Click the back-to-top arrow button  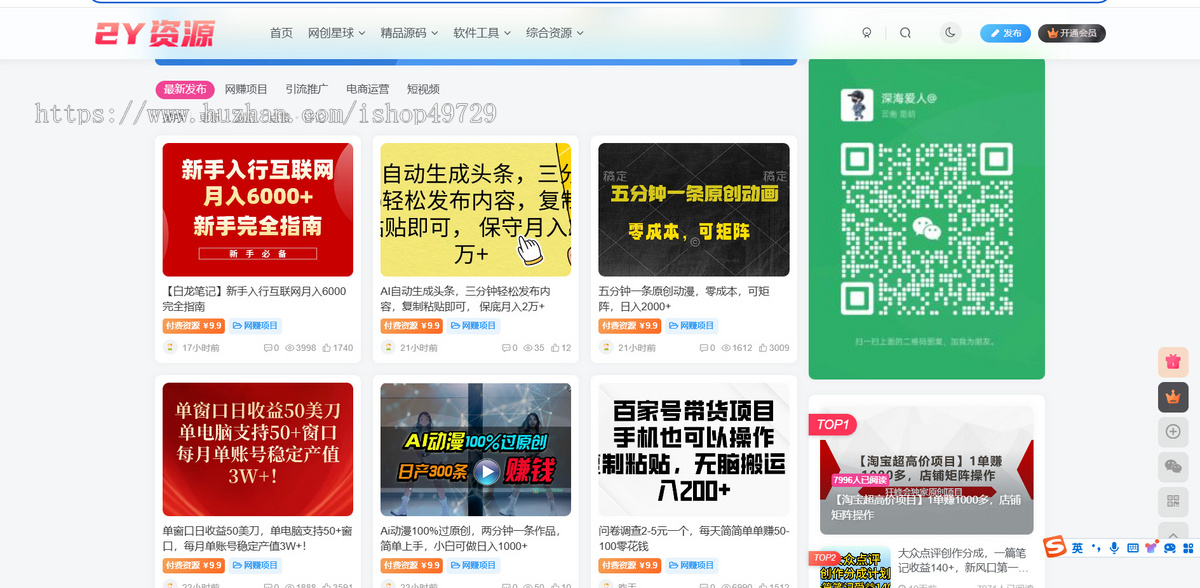1173,531
